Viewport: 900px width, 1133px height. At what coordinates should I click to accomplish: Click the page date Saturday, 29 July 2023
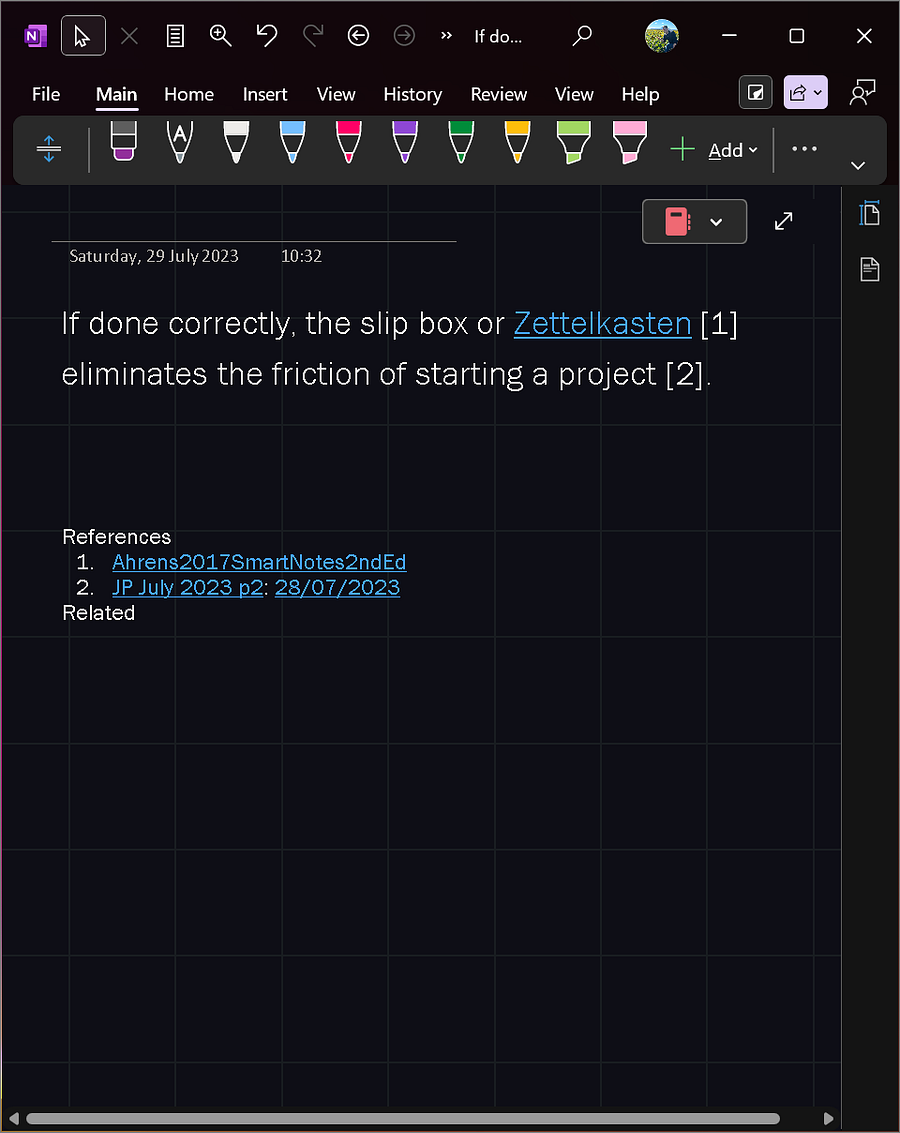(154, 256)
